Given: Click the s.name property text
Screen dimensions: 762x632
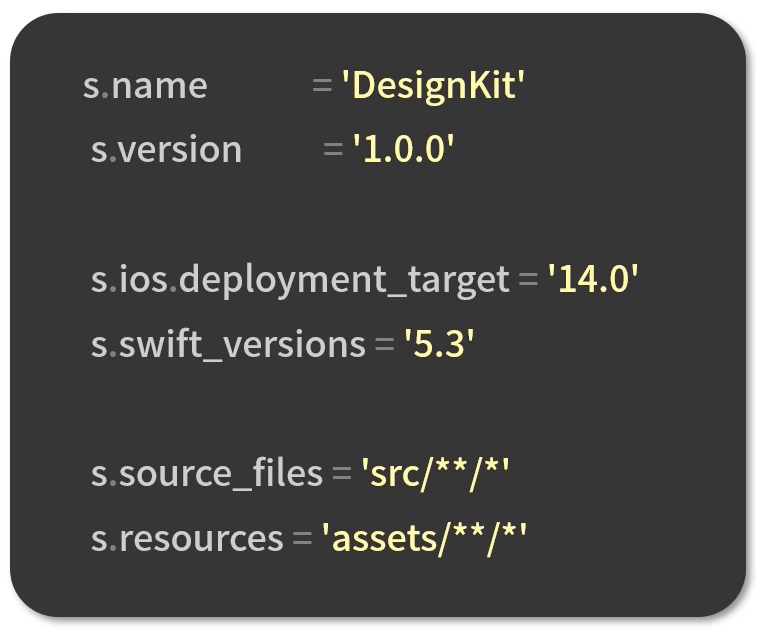Looking at the screenshot, I should pos(145,86).
